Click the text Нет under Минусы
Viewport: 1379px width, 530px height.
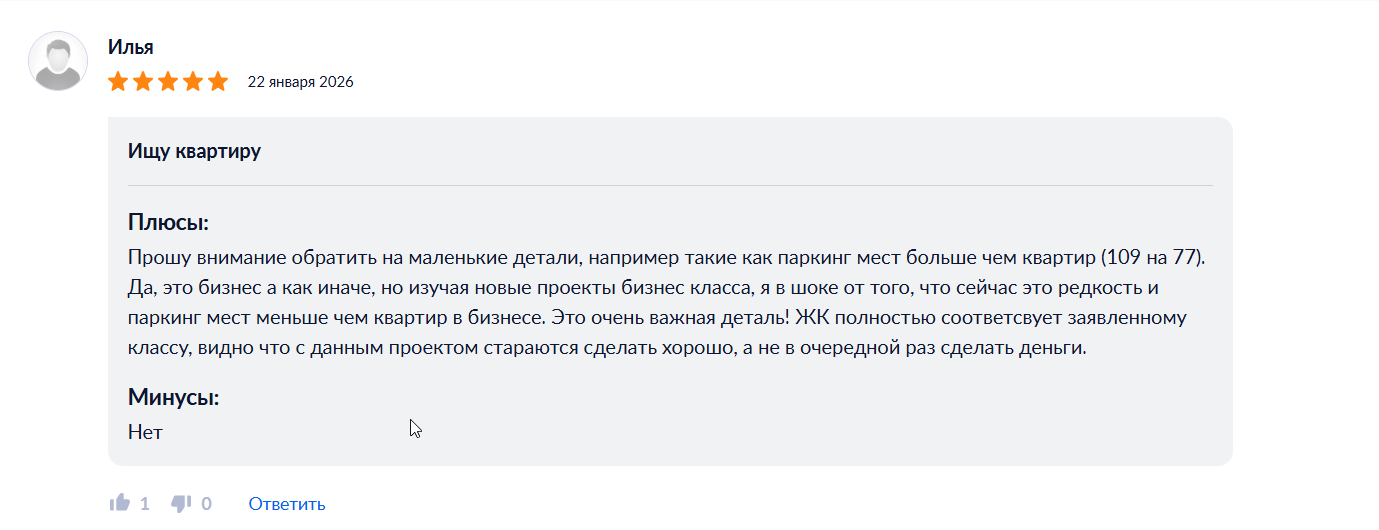click(145, 432)
